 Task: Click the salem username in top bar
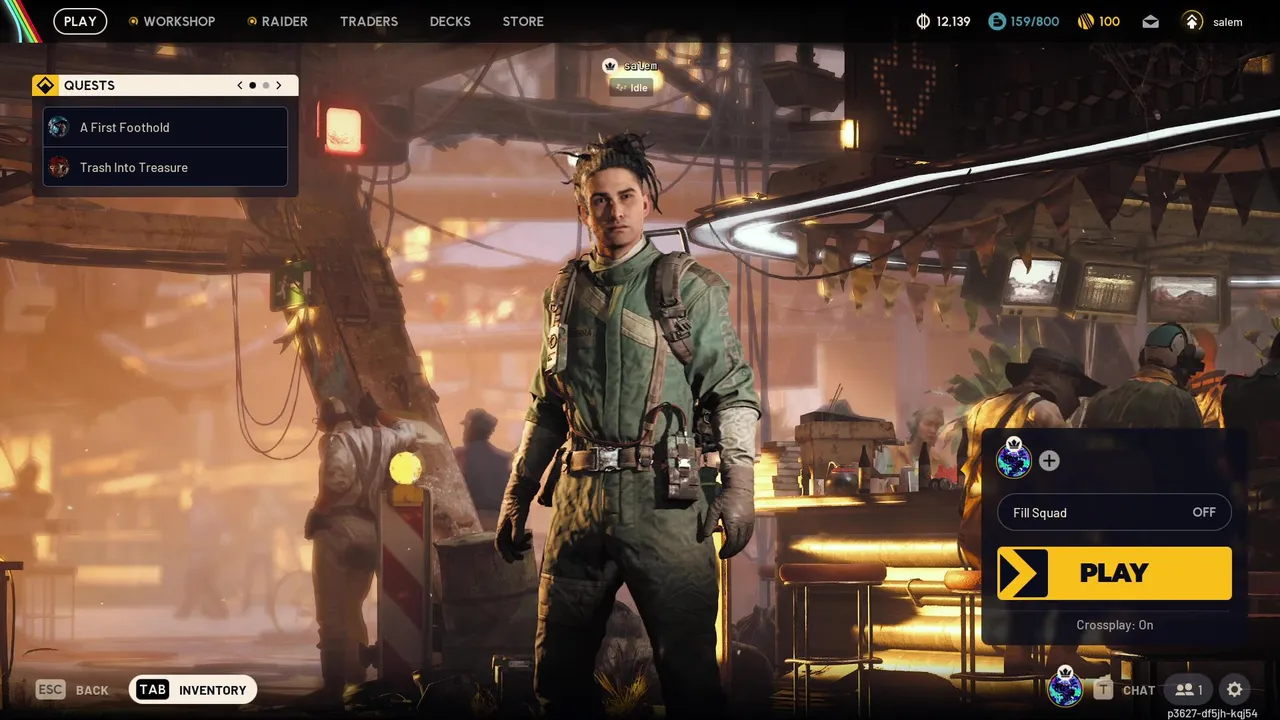click(1227, 22)
